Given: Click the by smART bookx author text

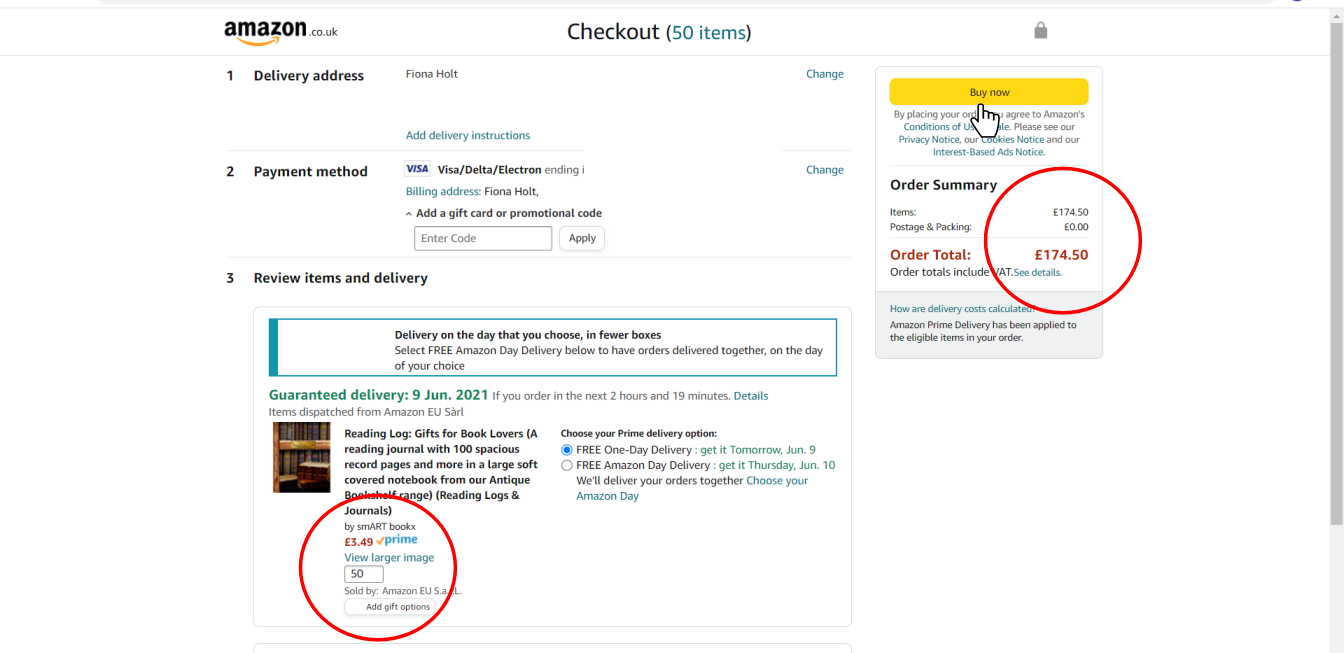Looking at the screenshot, I should click(x=380, y=526).
